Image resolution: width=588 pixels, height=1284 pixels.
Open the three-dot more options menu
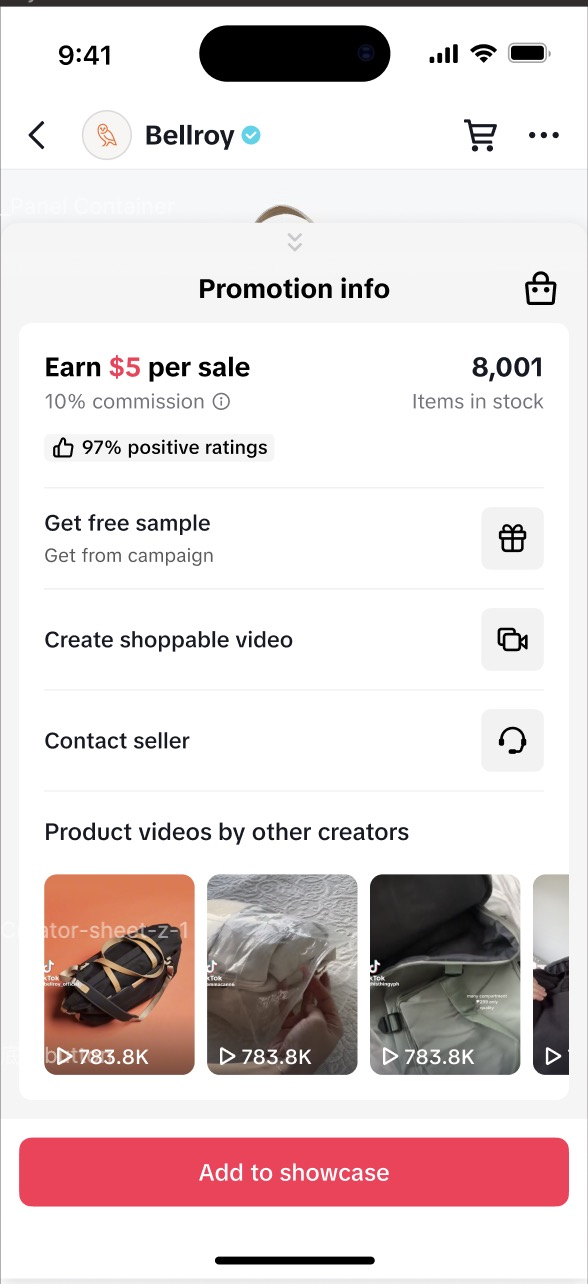543,135
